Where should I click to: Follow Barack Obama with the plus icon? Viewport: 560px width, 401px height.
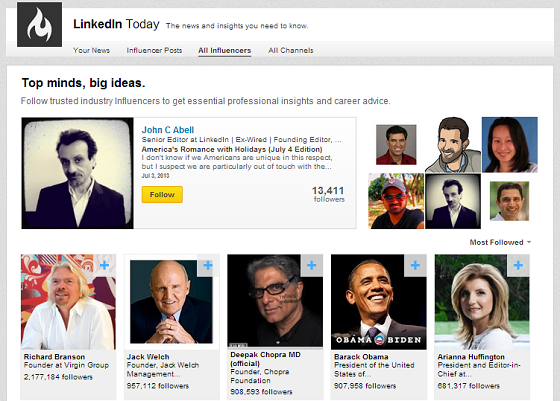(x=415, y=265)
